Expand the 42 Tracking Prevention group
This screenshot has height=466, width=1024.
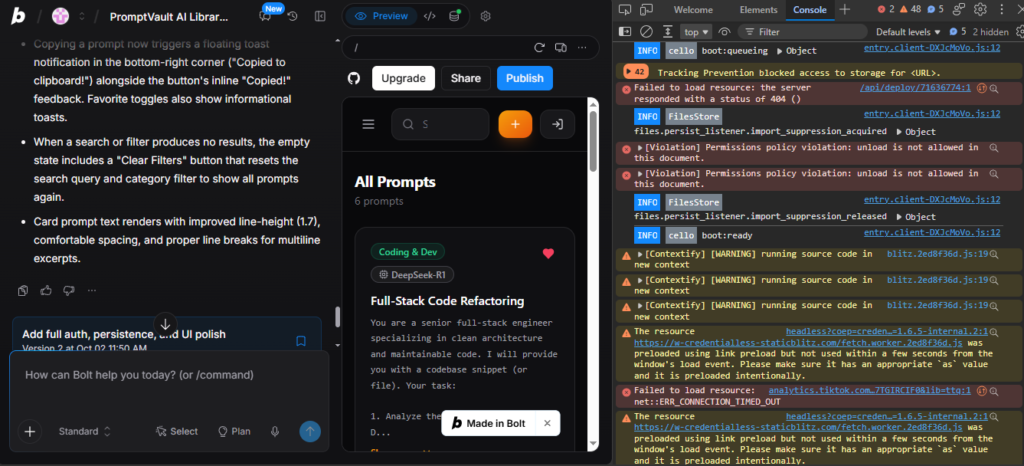(635, 72)
